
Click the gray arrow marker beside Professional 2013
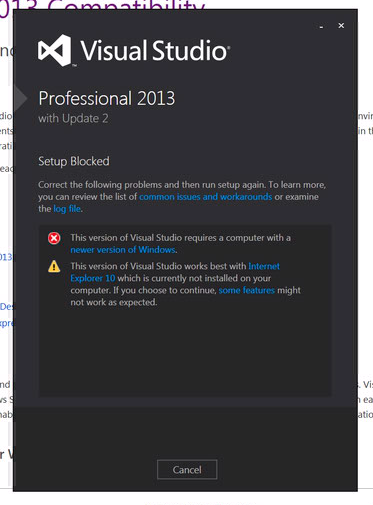click(x=21, y=98)
